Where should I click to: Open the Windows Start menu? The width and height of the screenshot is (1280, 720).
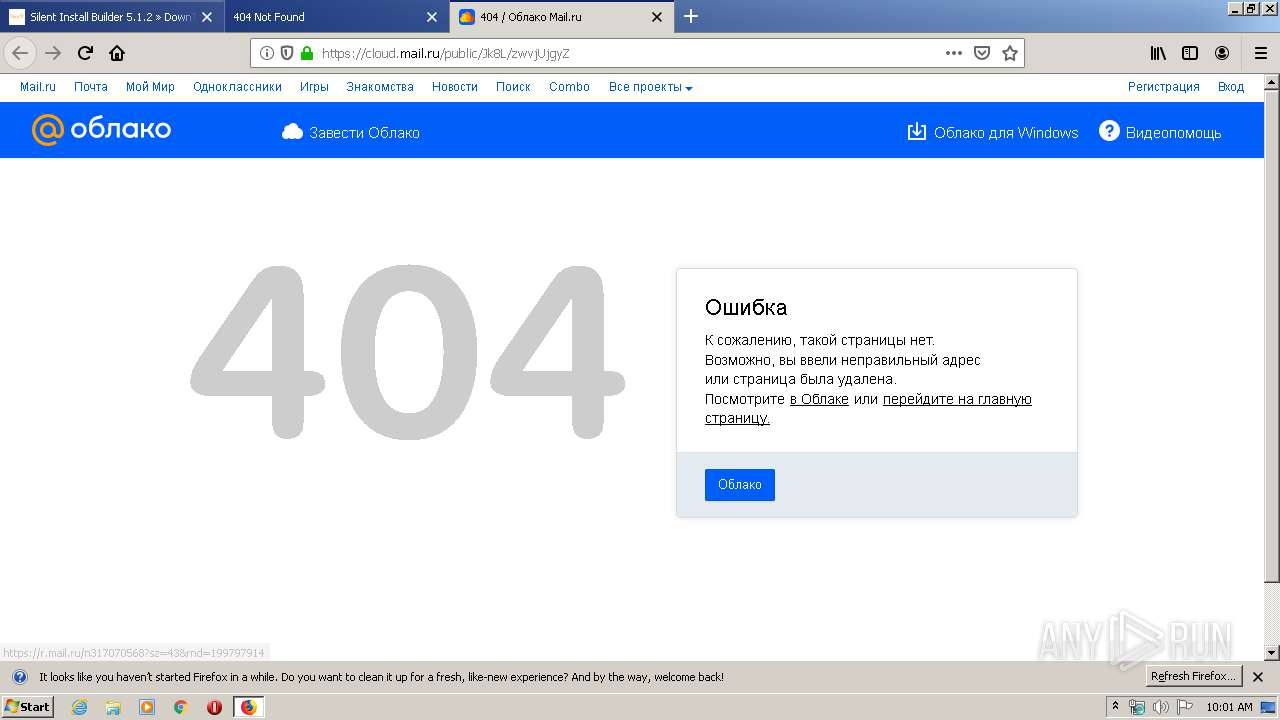click(x=28, y=707)
